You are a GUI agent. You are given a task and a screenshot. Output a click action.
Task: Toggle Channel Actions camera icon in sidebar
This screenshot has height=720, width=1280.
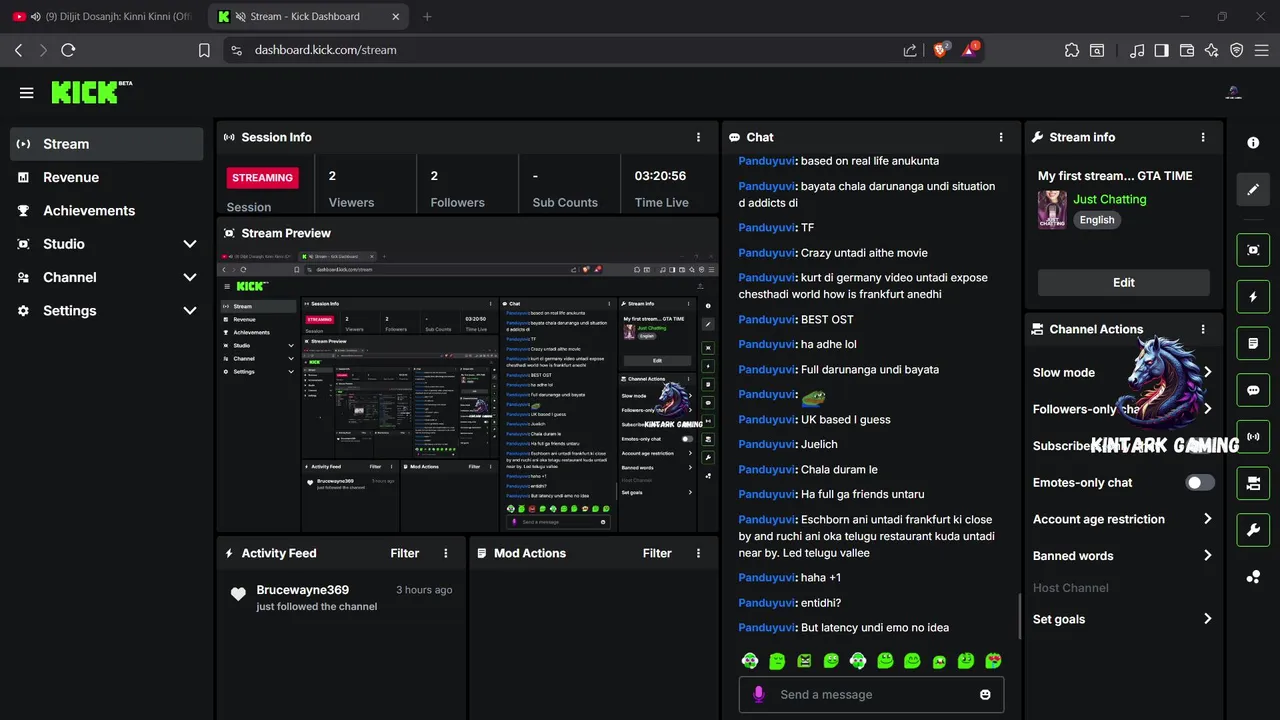(x=1253, y=484)
